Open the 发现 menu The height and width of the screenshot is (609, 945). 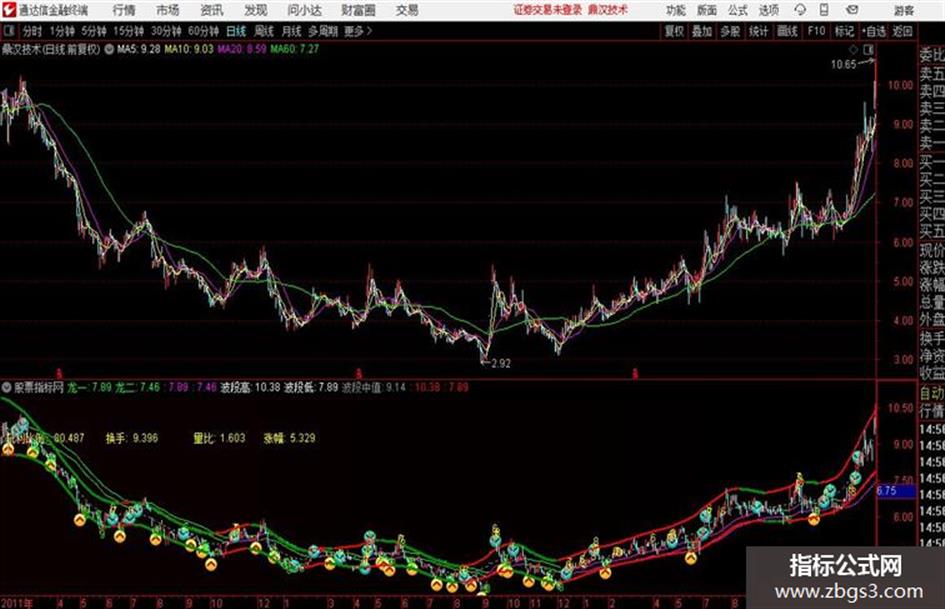pos(256,10)
